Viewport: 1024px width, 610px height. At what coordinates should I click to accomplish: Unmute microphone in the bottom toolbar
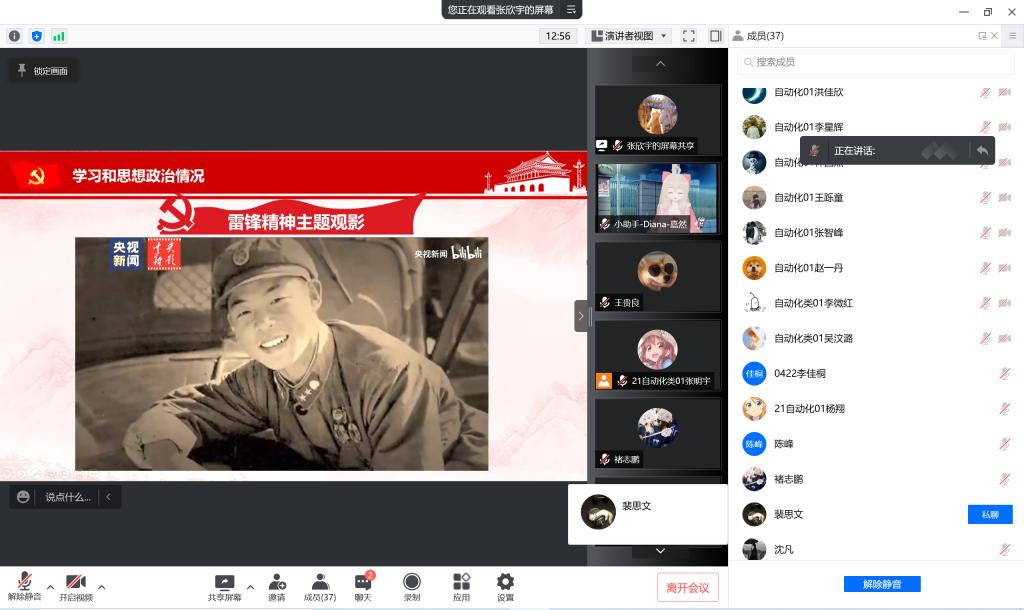point(24,586)
